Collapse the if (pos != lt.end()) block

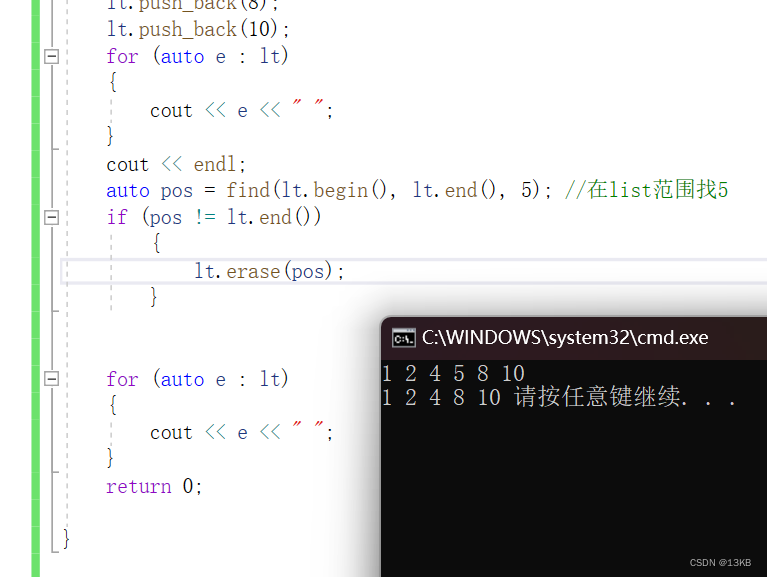51,217
